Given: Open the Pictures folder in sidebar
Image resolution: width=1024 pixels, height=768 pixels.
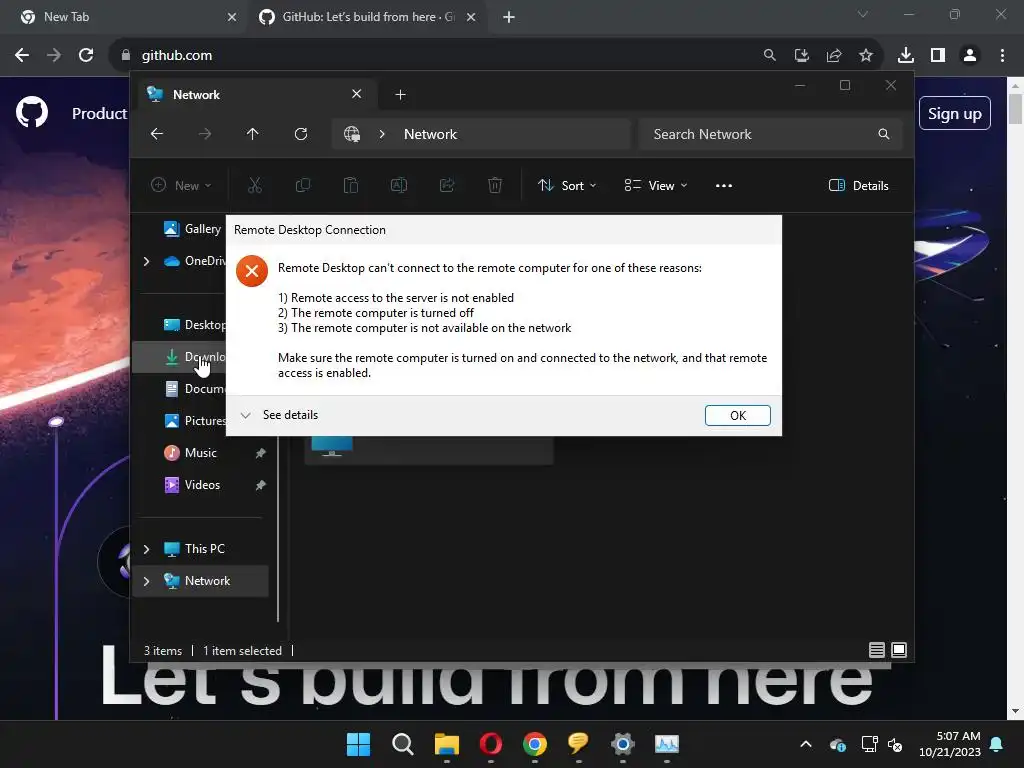Looking at the screenshot, I should 196,421.
